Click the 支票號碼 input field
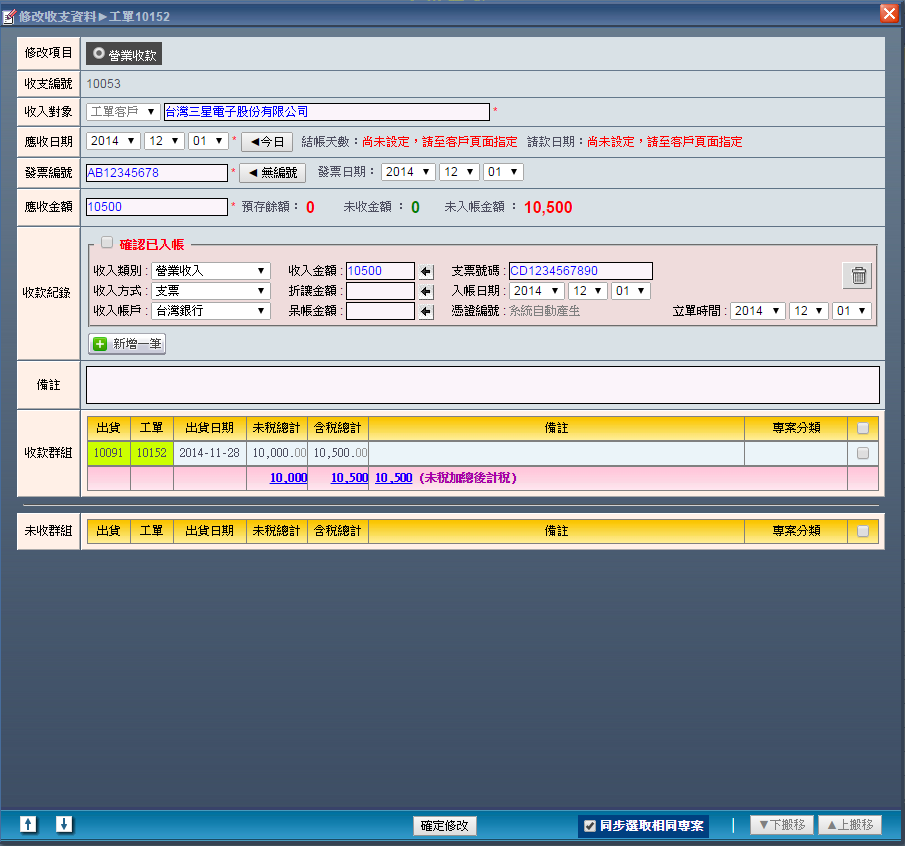This screenshot has height=846, width=905. [x=580, y=271]
